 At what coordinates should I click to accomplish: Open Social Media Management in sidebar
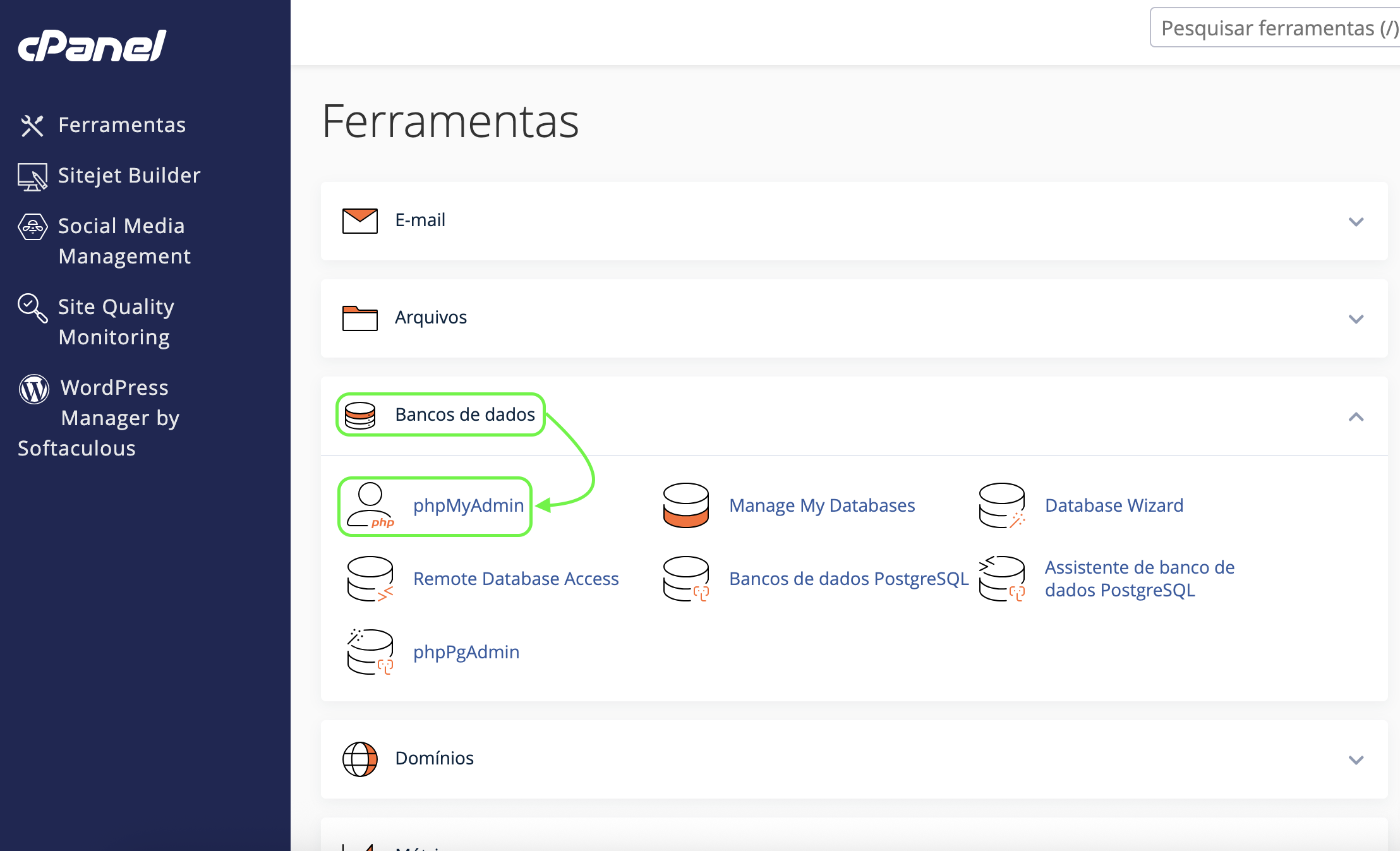pos(124,241)
